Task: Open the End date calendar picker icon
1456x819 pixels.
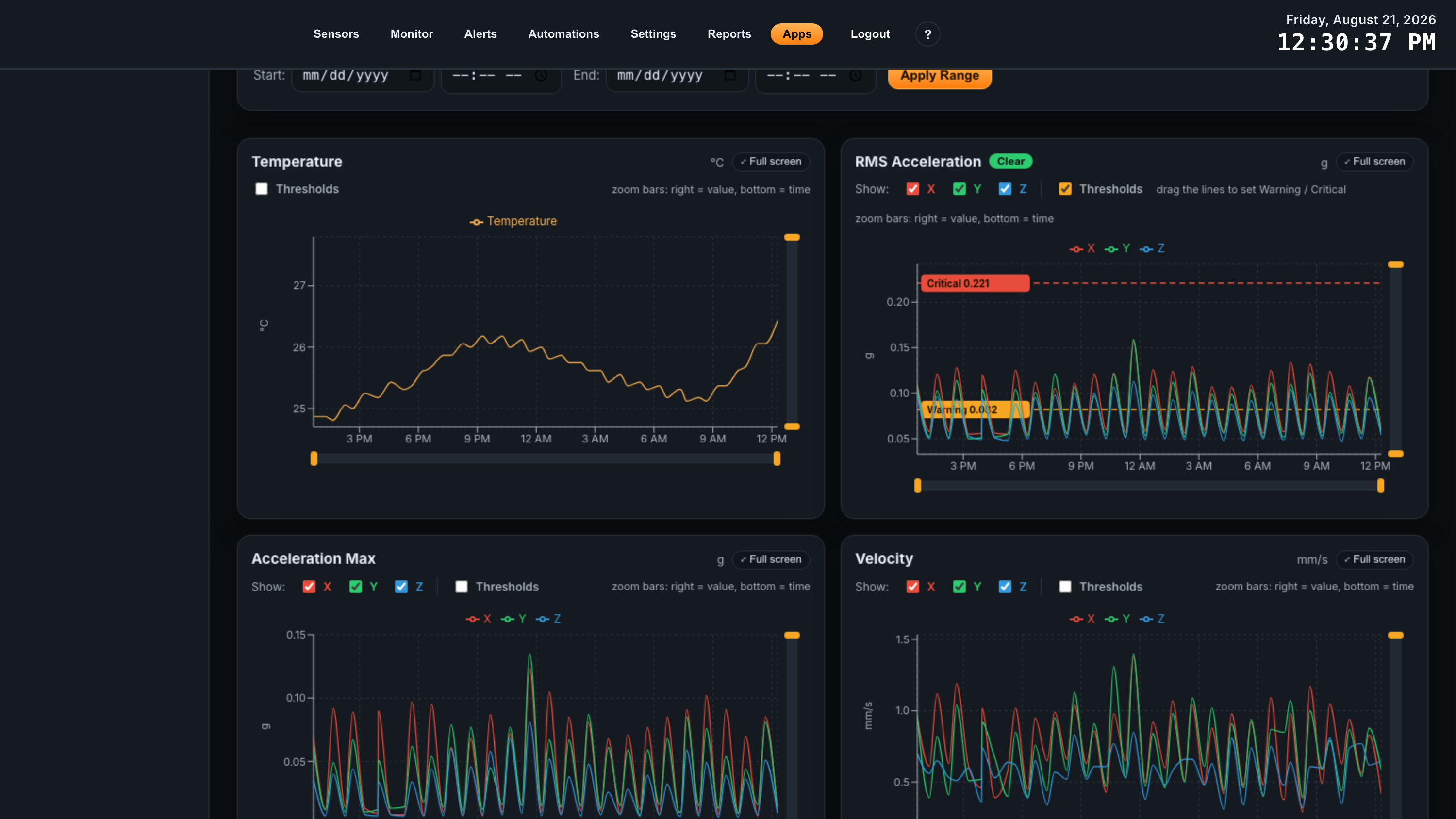Action: pyautogui.click(x=729, y=75)
